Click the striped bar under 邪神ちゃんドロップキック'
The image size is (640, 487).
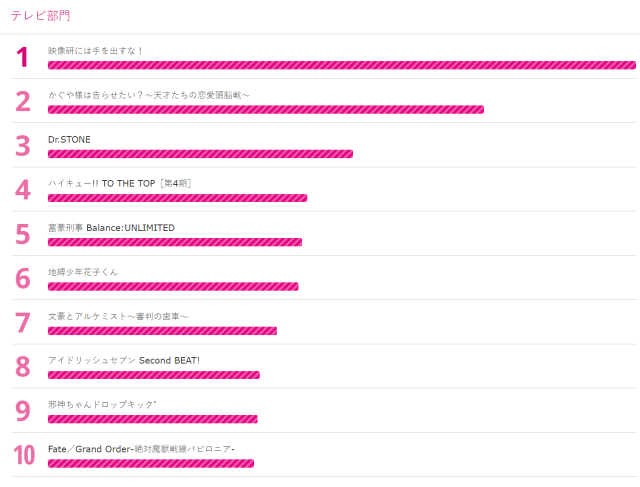point(152,419)
